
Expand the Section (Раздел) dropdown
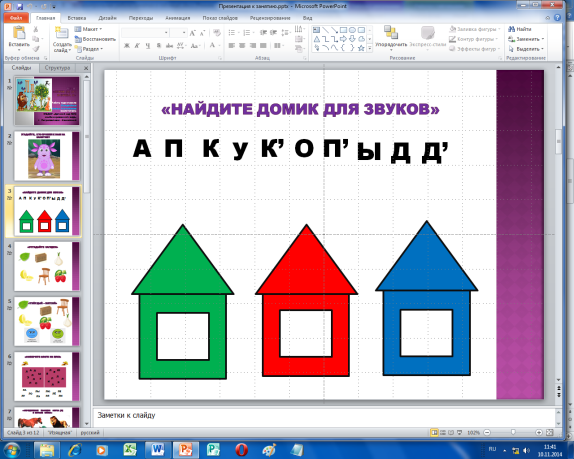click(89, 49)
